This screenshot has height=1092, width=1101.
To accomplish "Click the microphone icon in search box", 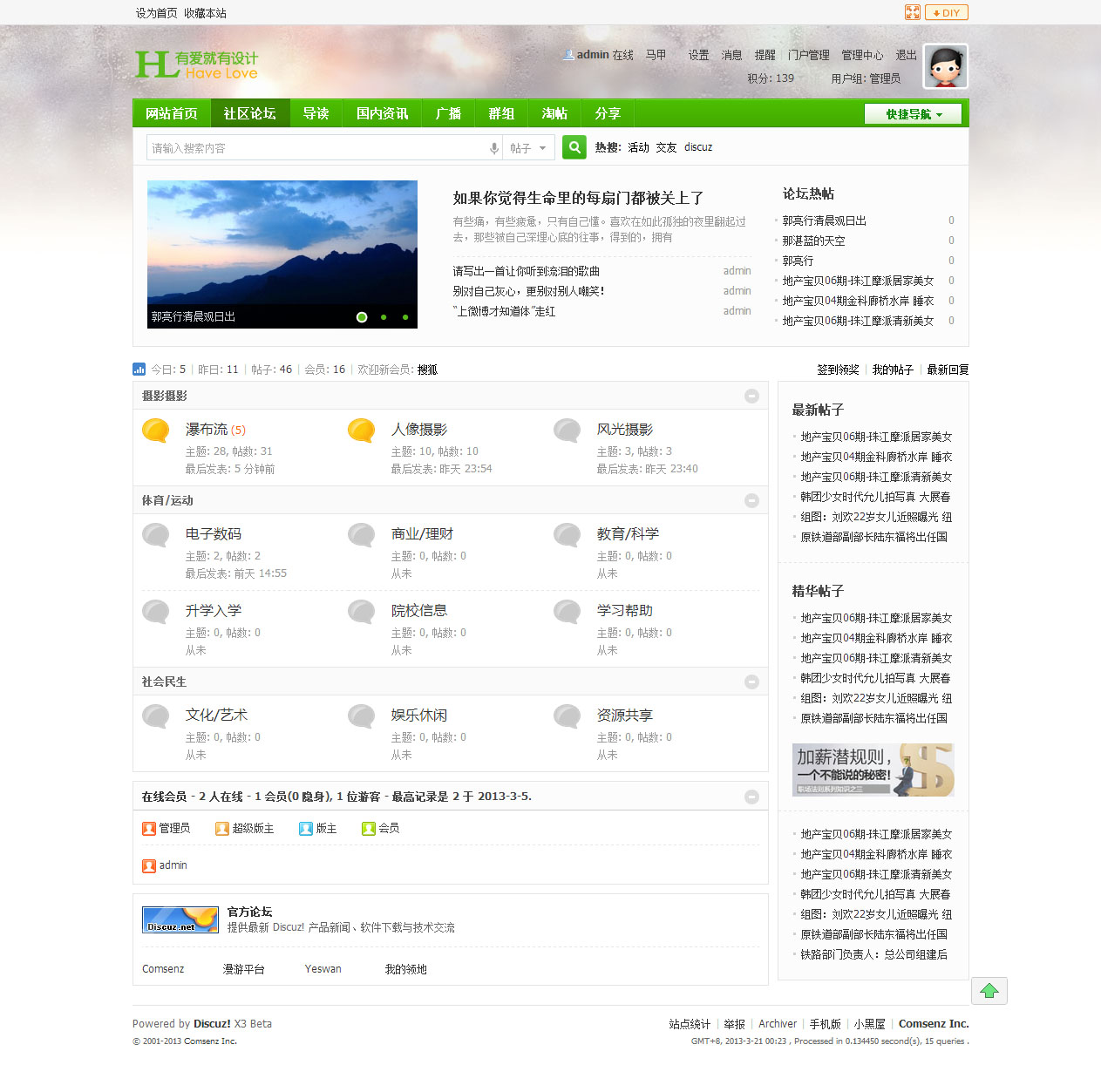I will pyautogui.click(x=494, y=148).
